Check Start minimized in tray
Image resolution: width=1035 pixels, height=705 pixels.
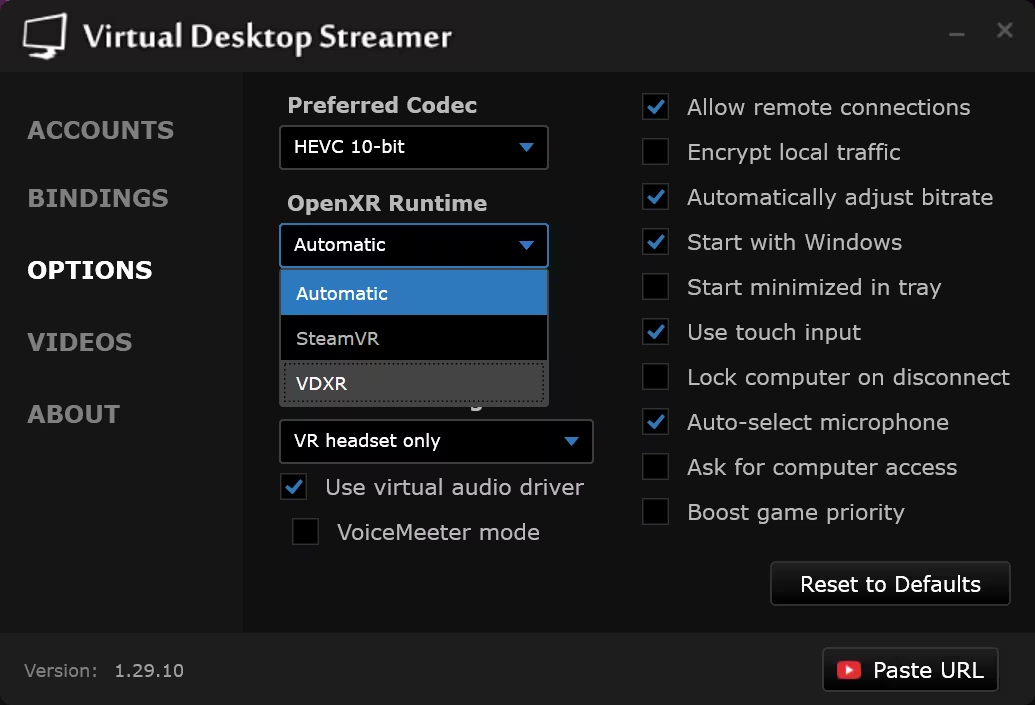pyautogui.click(x=655, y=286)
